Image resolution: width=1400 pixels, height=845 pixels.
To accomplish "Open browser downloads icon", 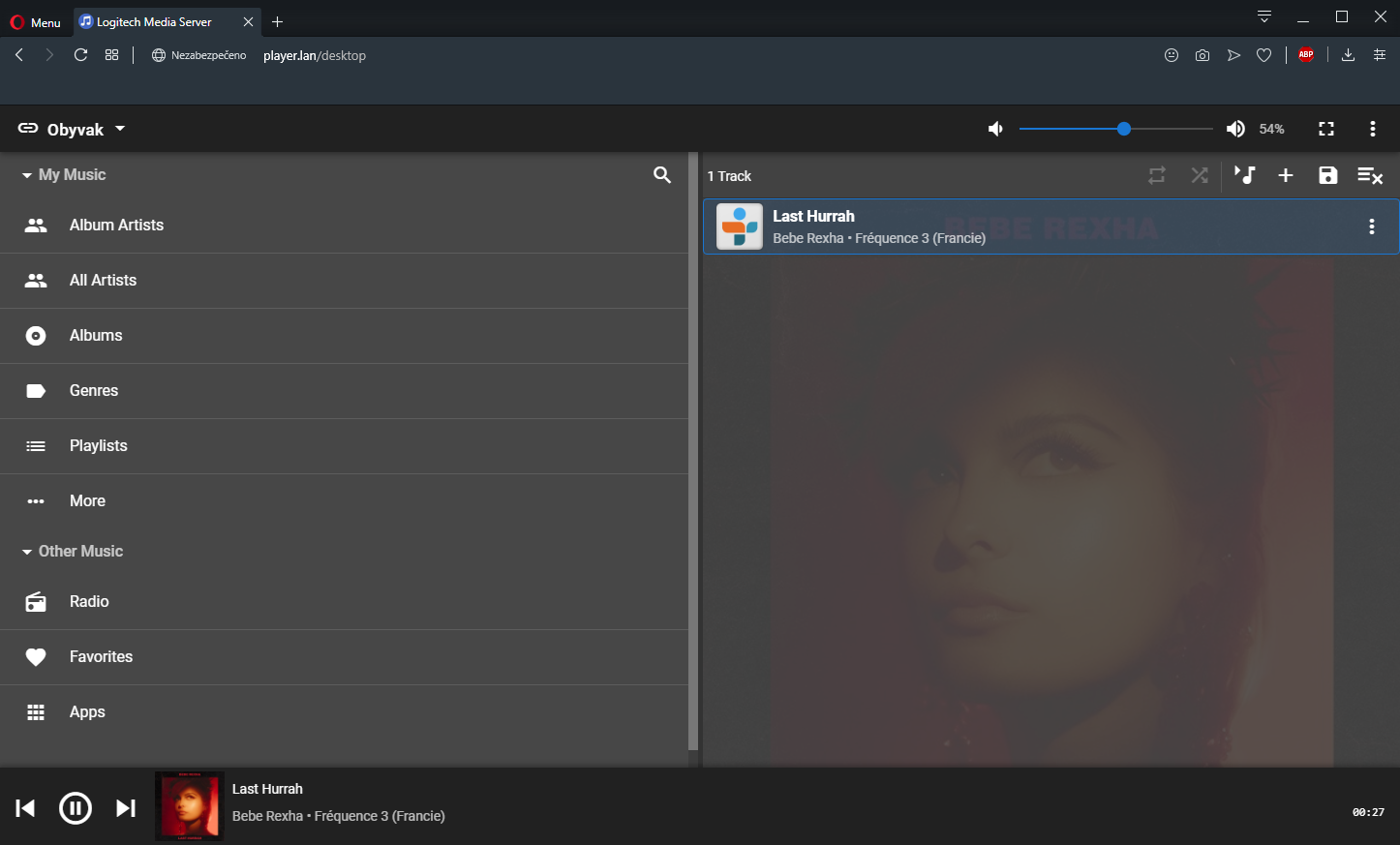I will [x=1348, y=55].
